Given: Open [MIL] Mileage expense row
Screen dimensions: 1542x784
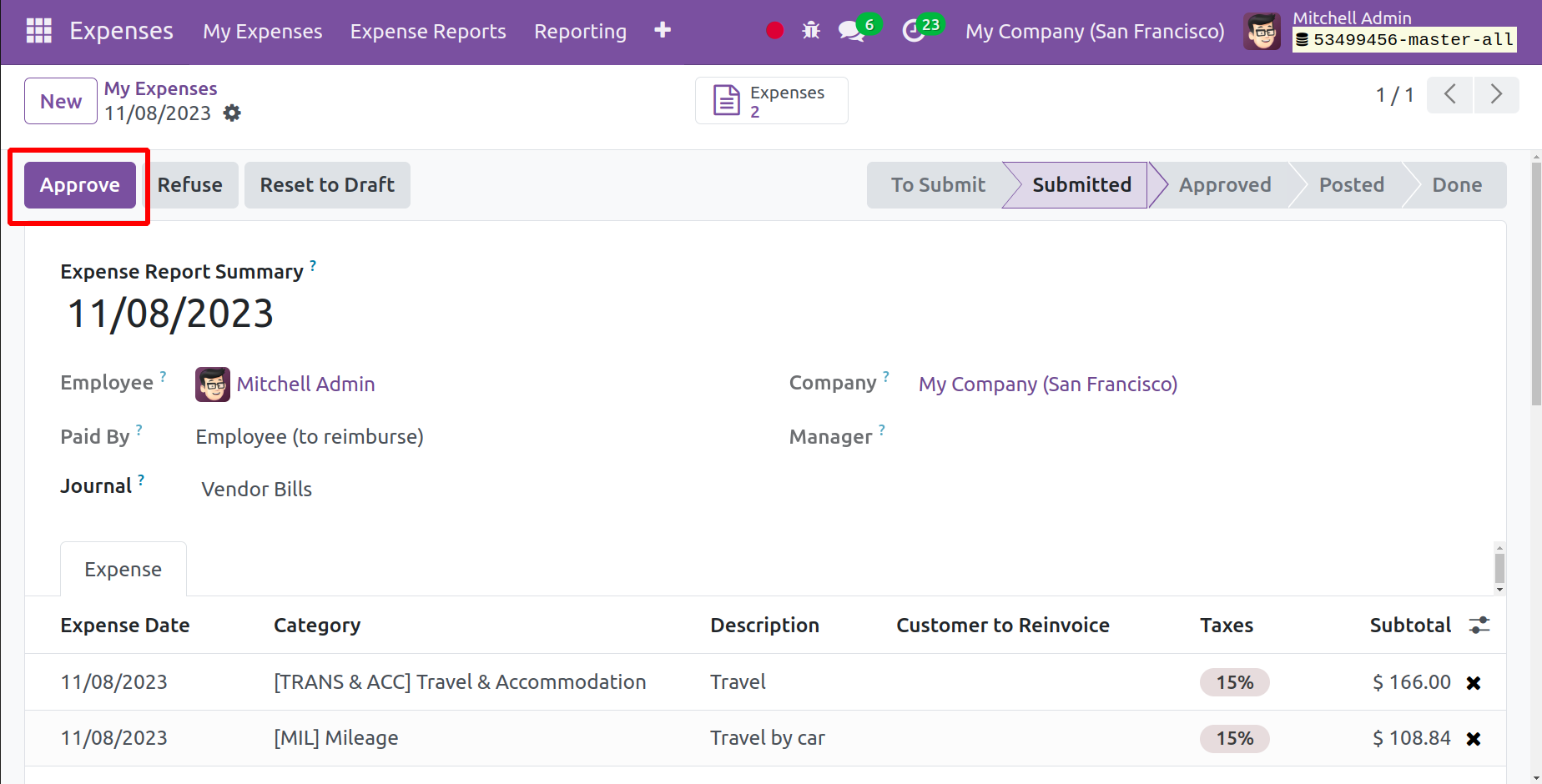Looking at the screenshot, I should click(336, 738).
